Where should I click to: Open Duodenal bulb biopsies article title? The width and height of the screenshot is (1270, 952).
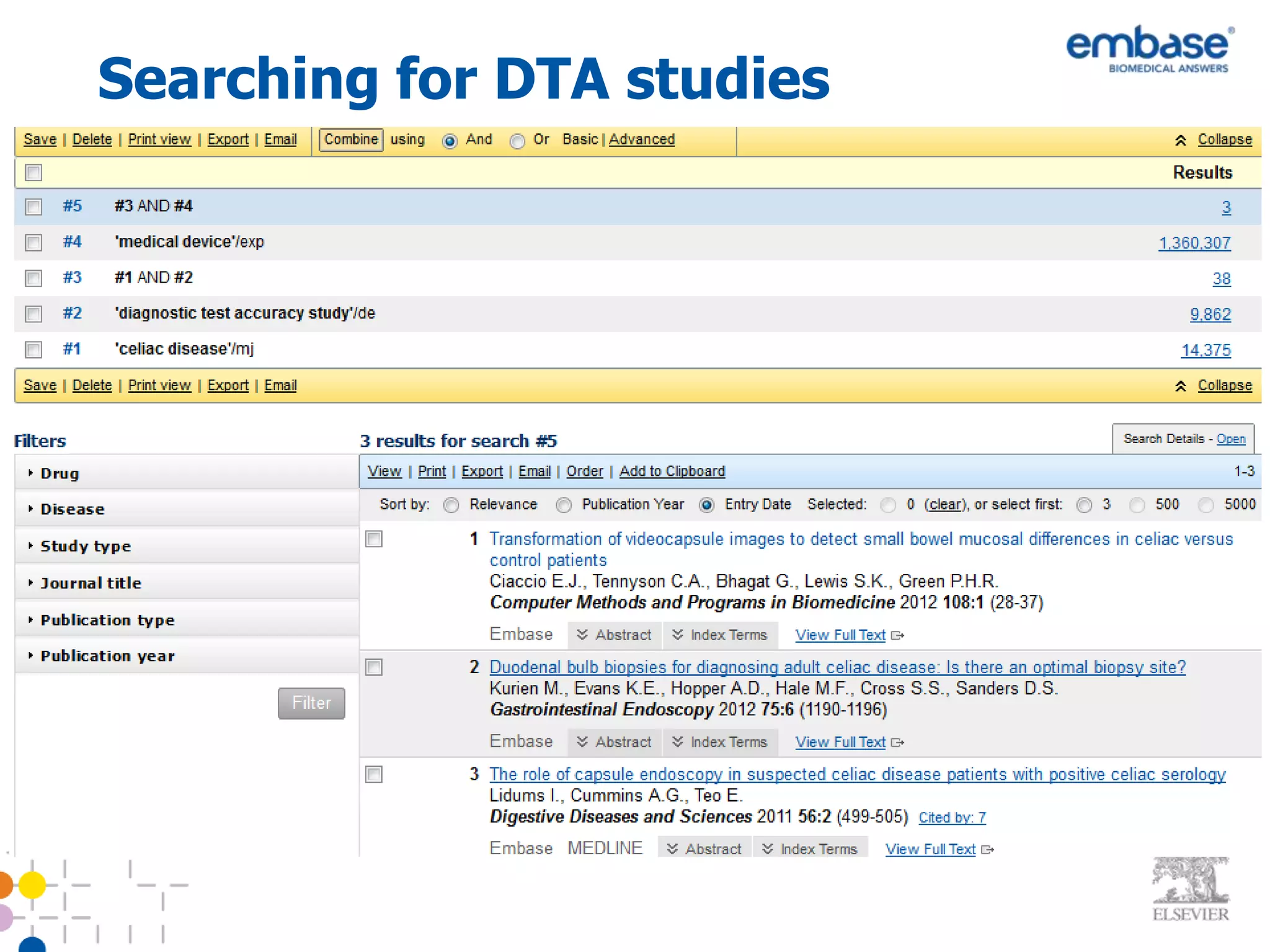coord(838,668)
